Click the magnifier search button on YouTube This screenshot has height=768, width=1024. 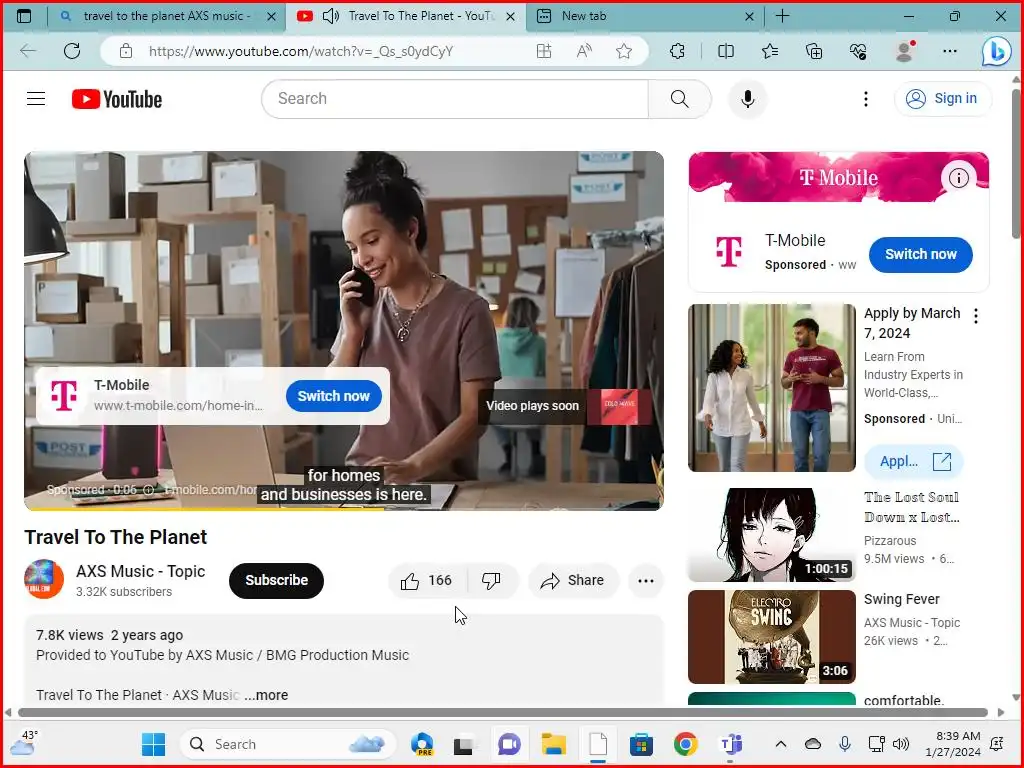point(679,99)
